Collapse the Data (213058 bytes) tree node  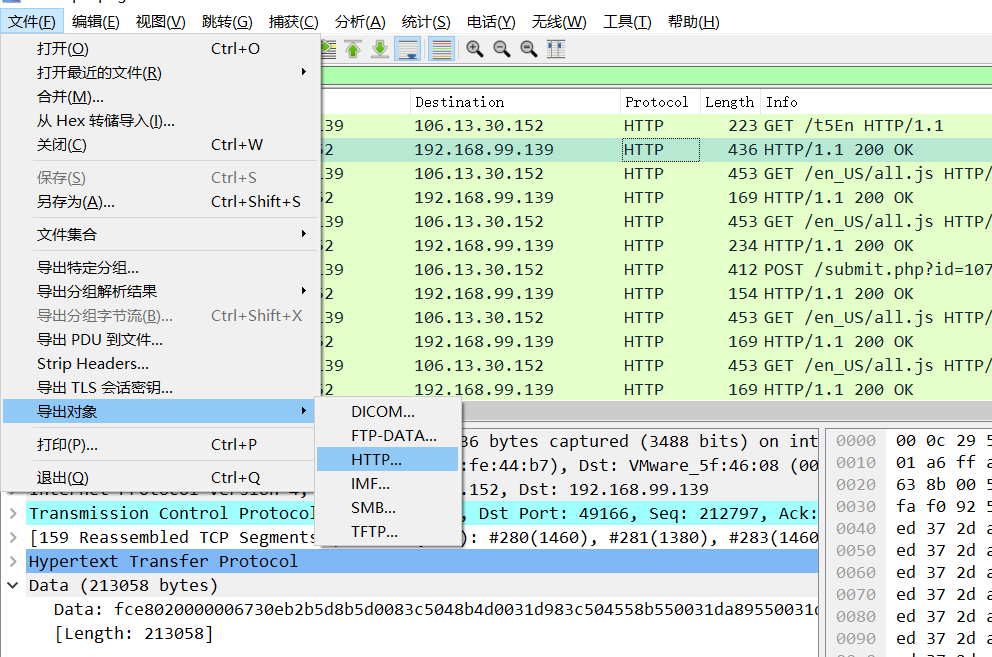point(12,585)
